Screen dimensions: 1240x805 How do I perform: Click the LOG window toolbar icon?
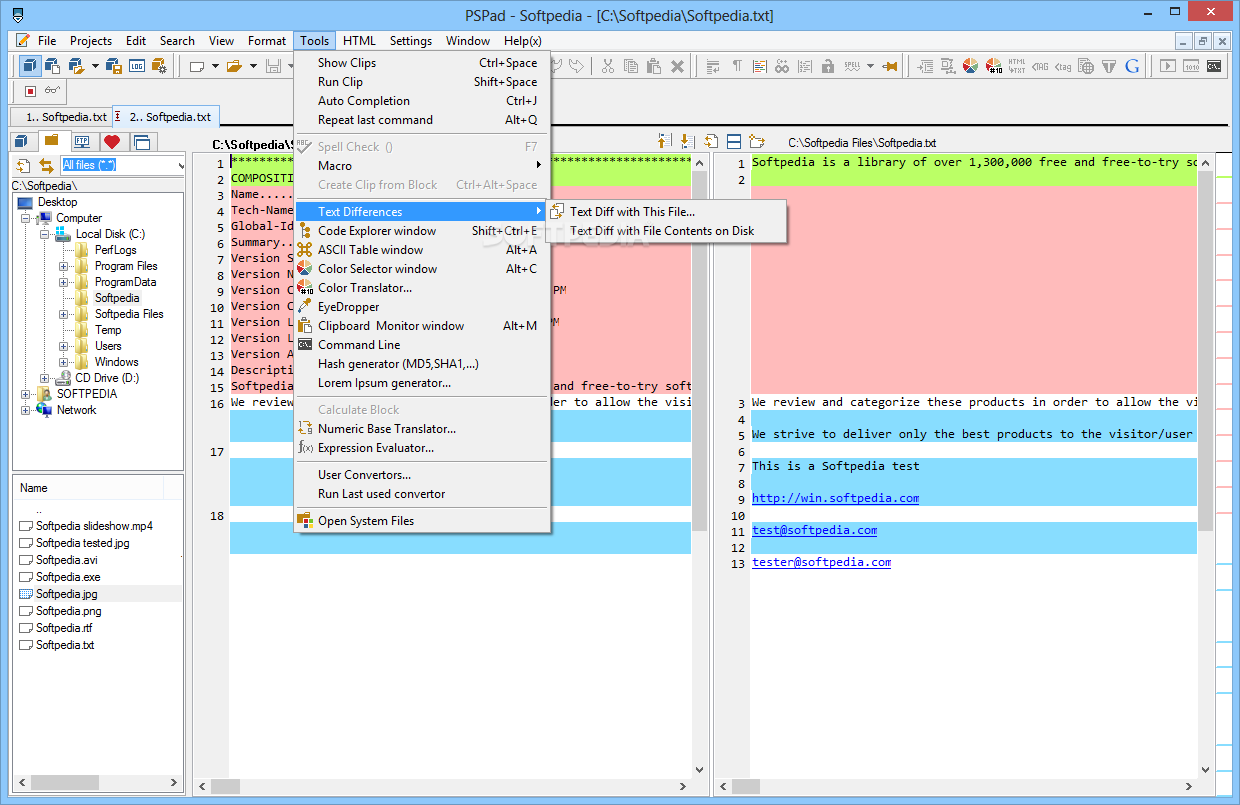pos(137,66)
